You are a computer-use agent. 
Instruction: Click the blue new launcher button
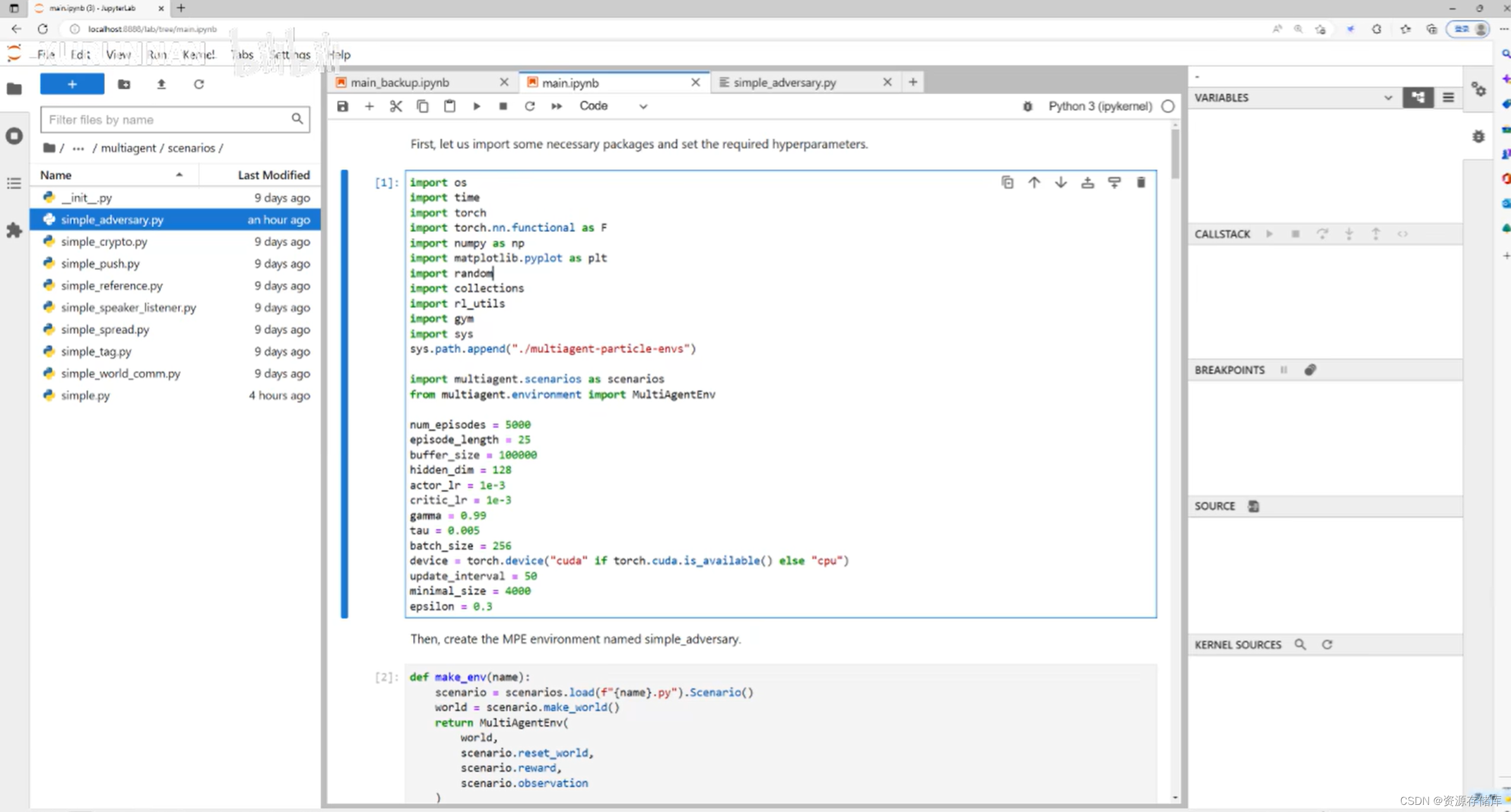coord(72,84)
